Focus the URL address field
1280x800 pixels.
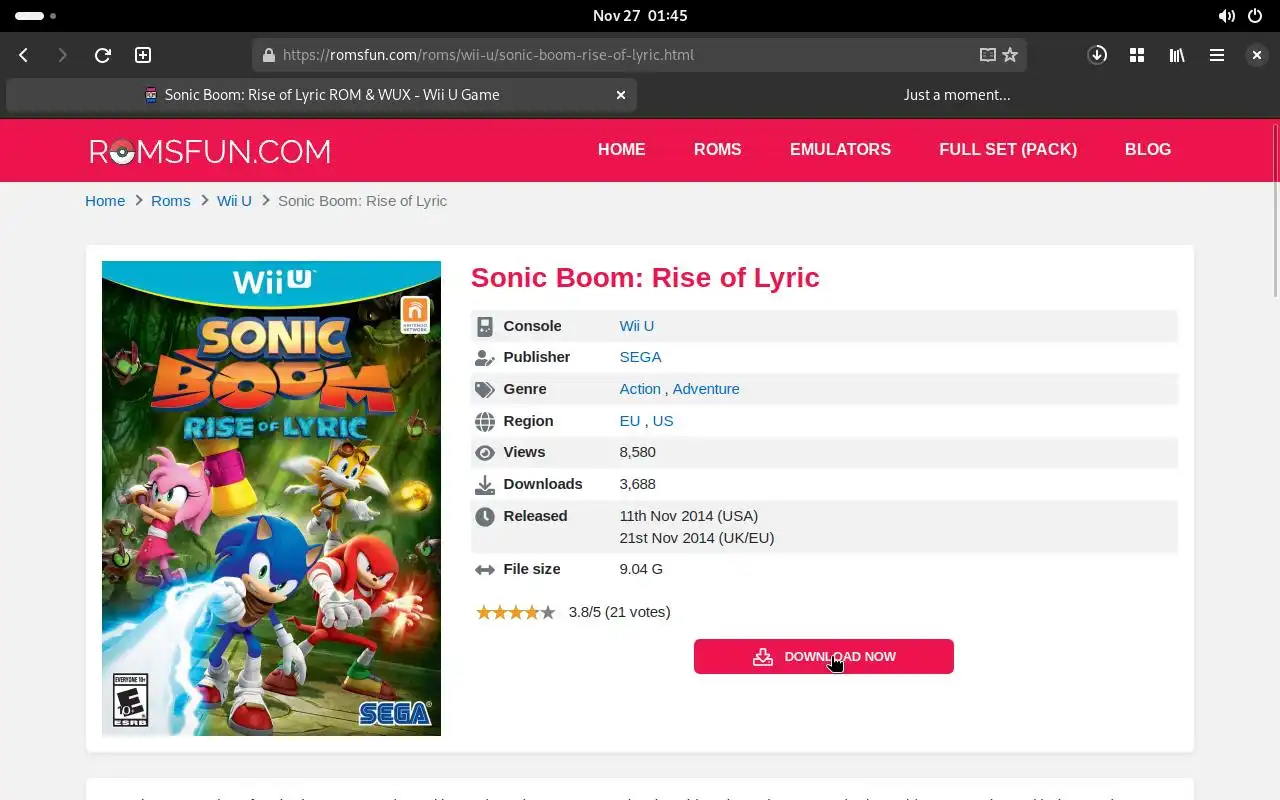coord(620,55)
